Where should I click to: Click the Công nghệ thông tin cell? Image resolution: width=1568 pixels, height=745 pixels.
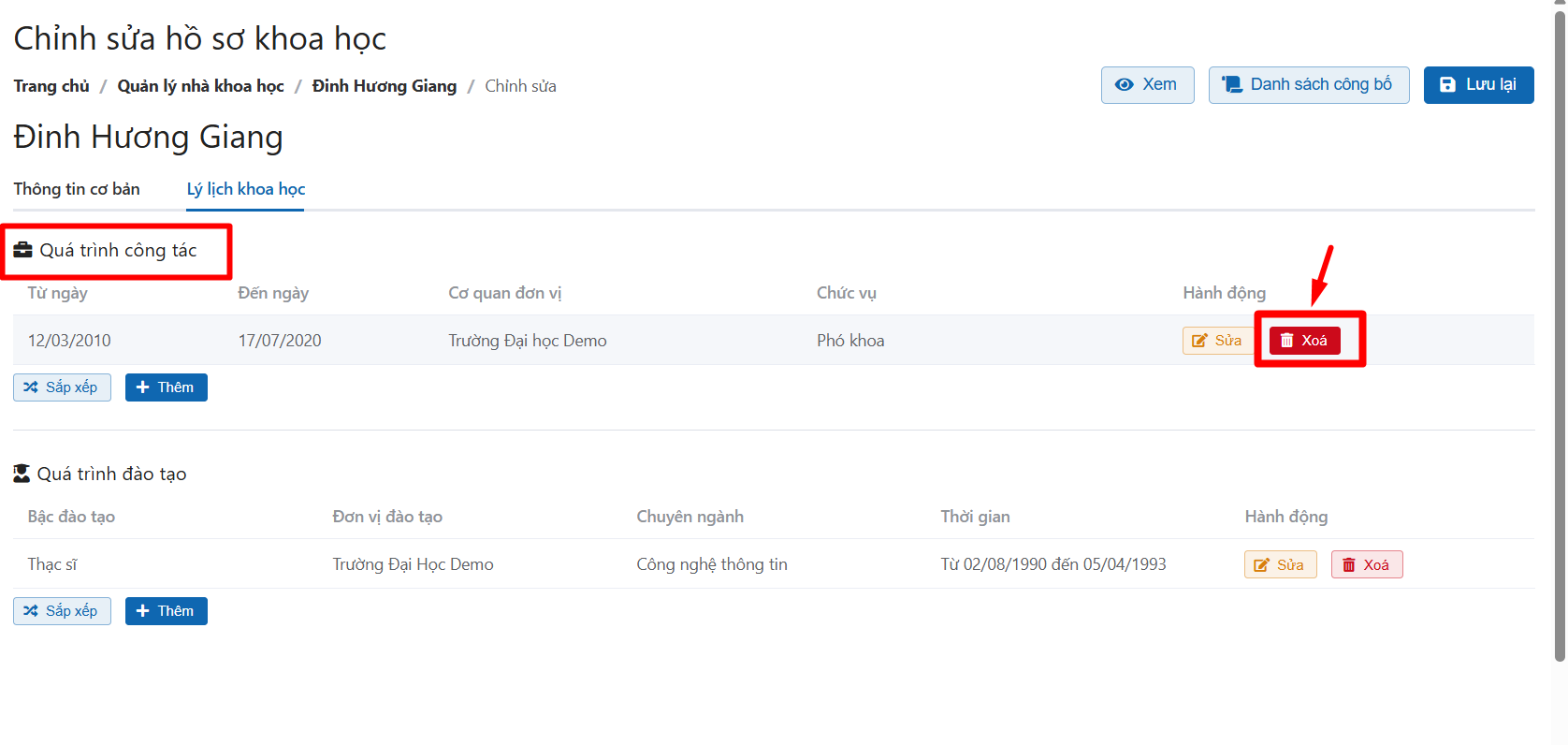coord(712,564)
